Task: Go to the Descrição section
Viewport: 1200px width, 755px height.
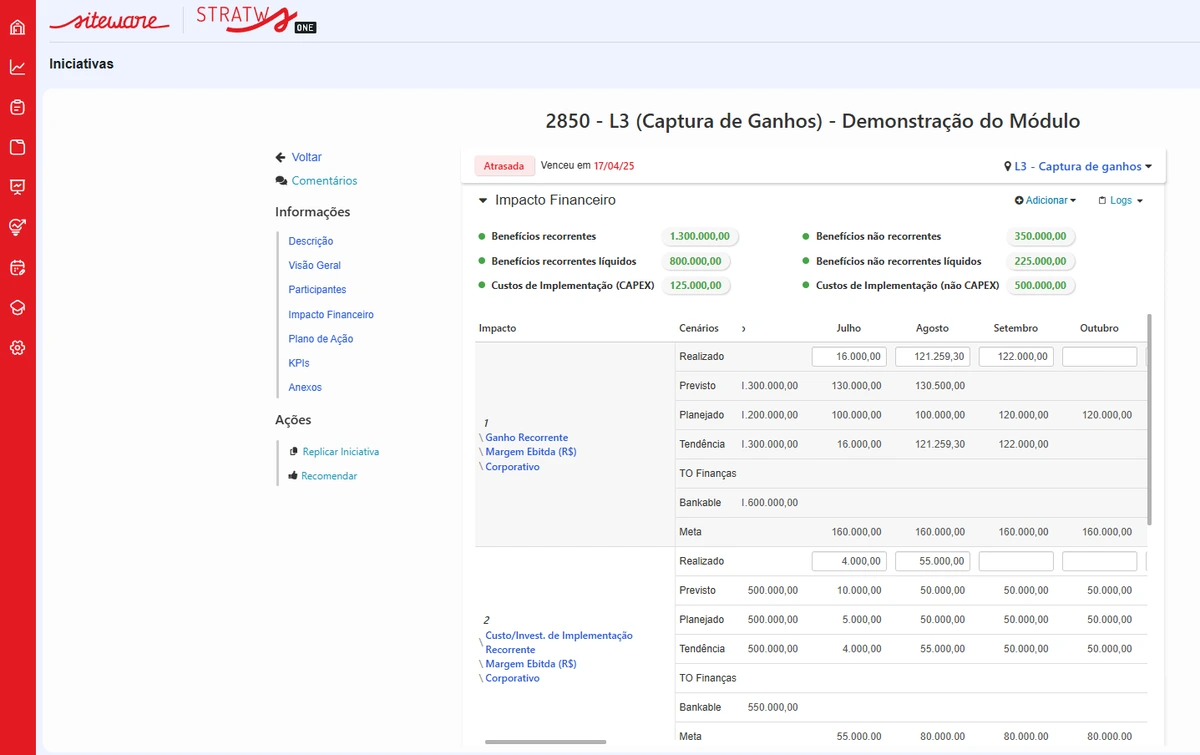Action: (x=311, y=241)
